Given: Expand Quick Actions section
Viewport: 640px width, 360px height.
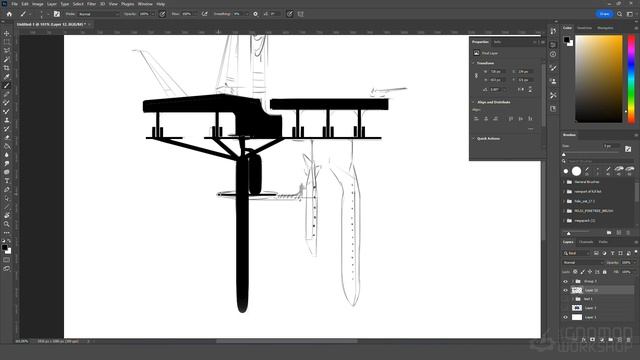Looking at the screenshot, I should [473, 139].
